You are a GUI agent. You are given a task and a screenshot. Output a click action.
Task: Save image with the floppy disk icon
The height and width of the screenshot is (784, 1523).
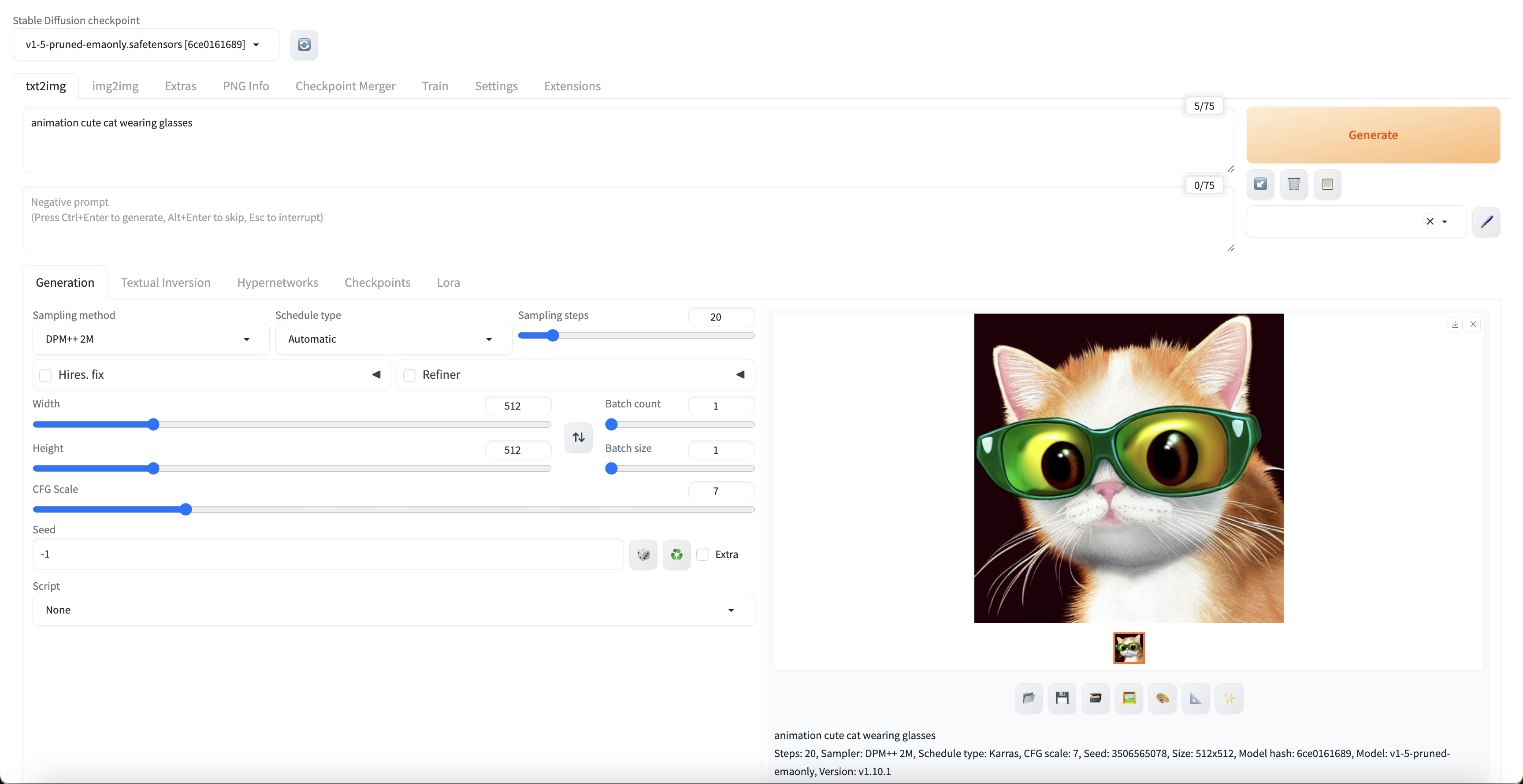(x=1062, y=699)
